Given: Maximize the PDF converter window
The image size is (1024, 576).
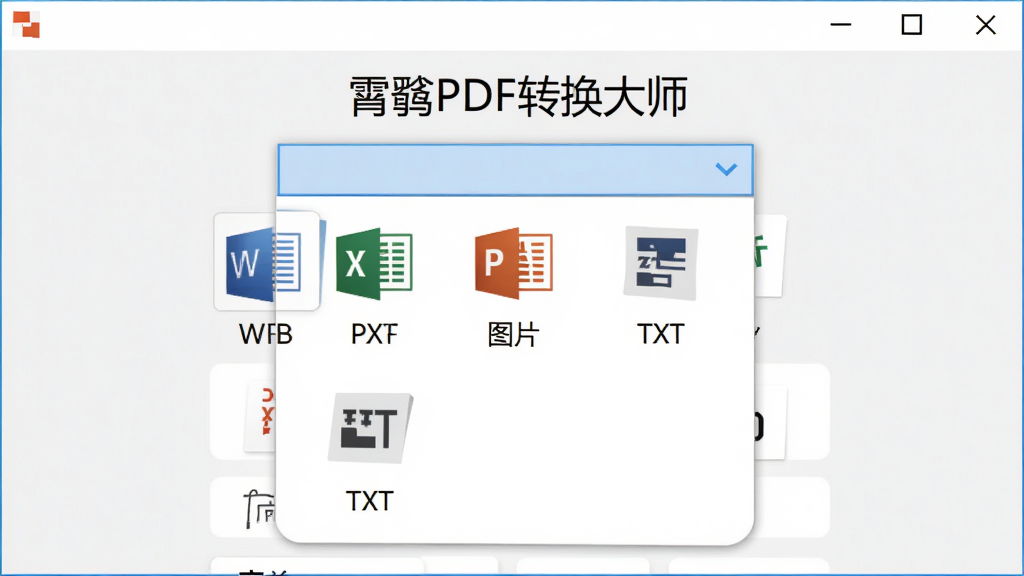Looking at the screenshot, I should (912, 25).
